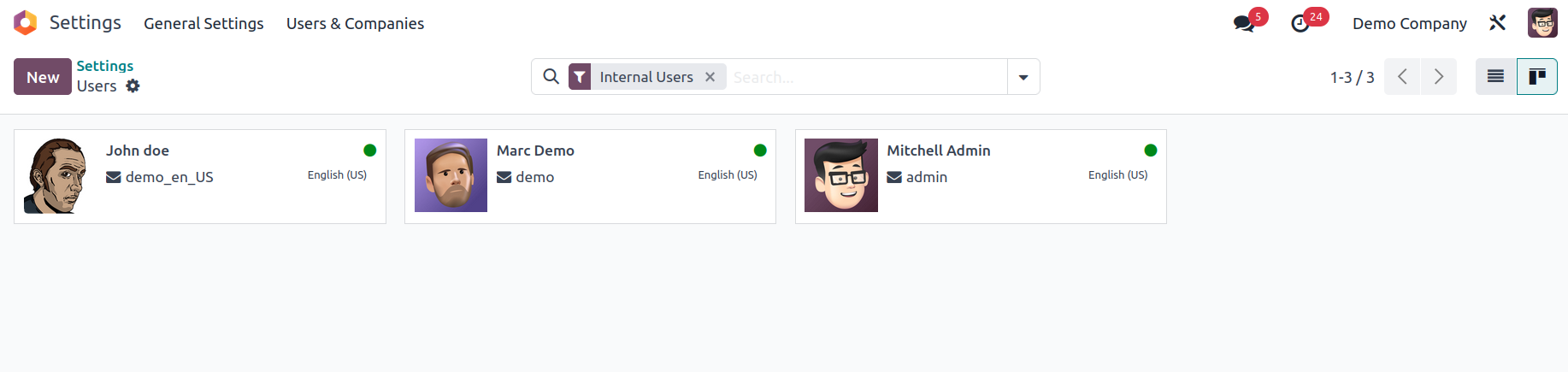
Task: Go to Settings breadcrumb link
Action: [105, 66]
